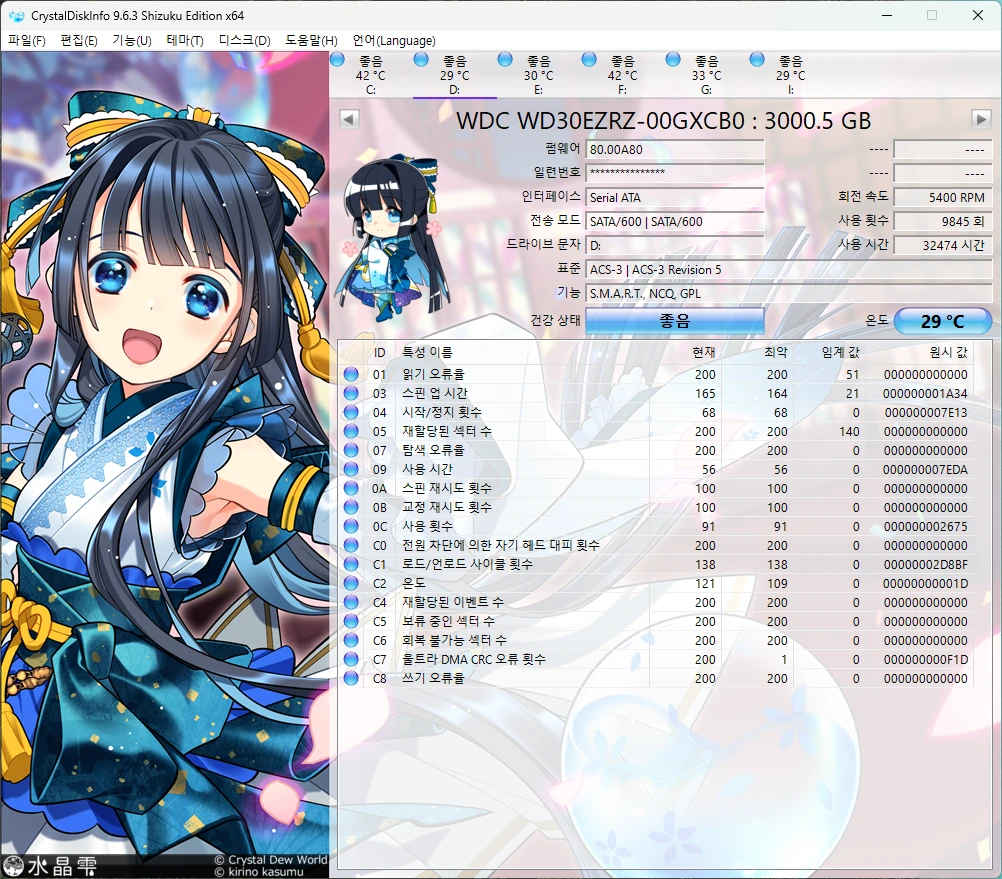The width and height of the screenshot is (1002, 879).
Task: Go to previous disk with left arrow
Action: 349,119
